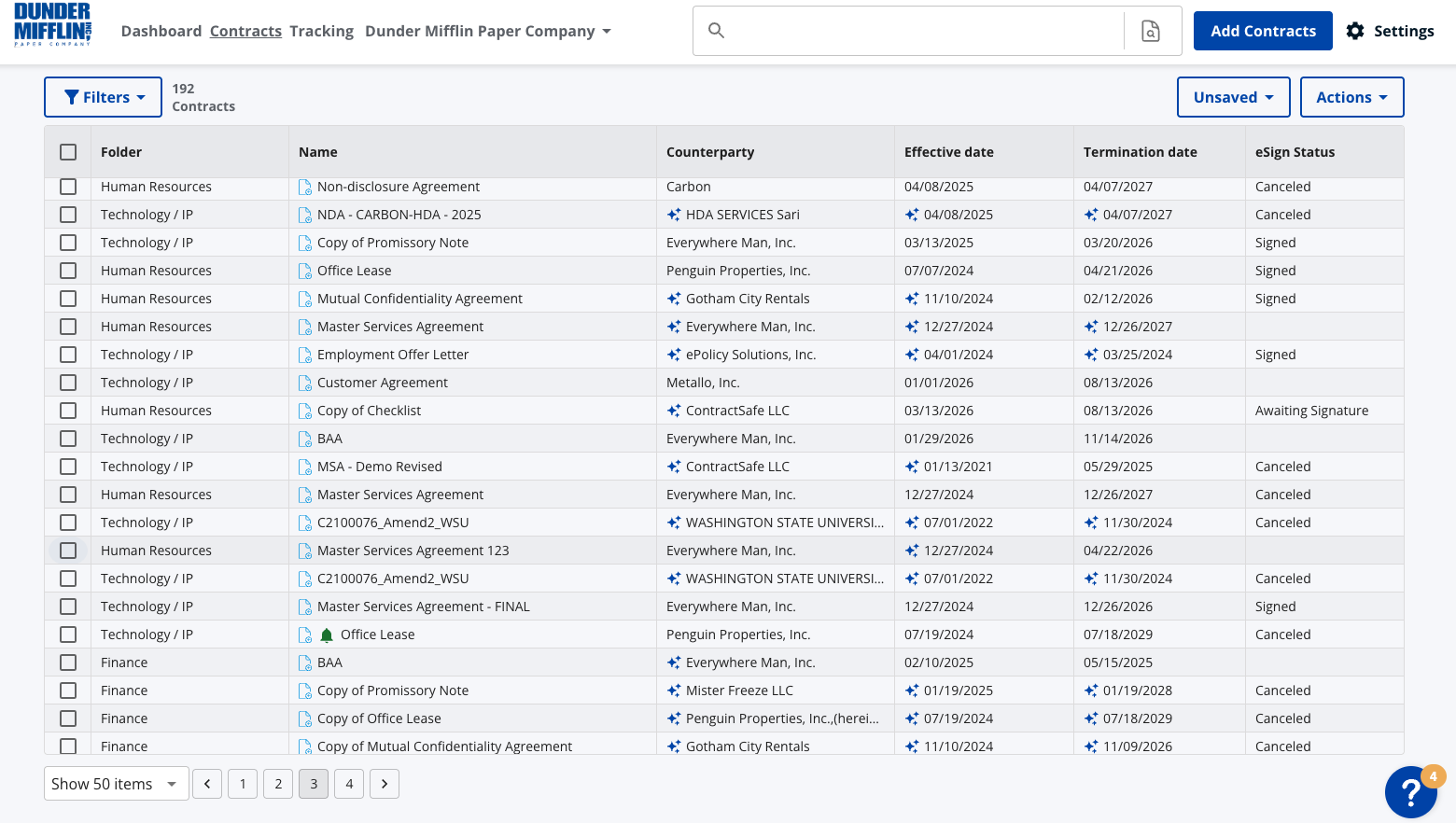Toggle the select-all checkbox in table header

coord(68,152)
